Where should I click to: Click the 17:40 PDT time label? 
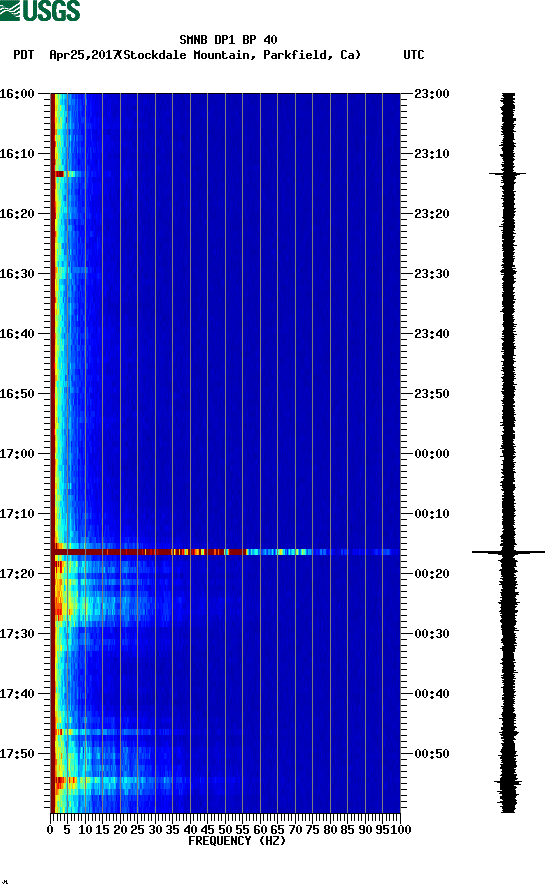[17, 694]
